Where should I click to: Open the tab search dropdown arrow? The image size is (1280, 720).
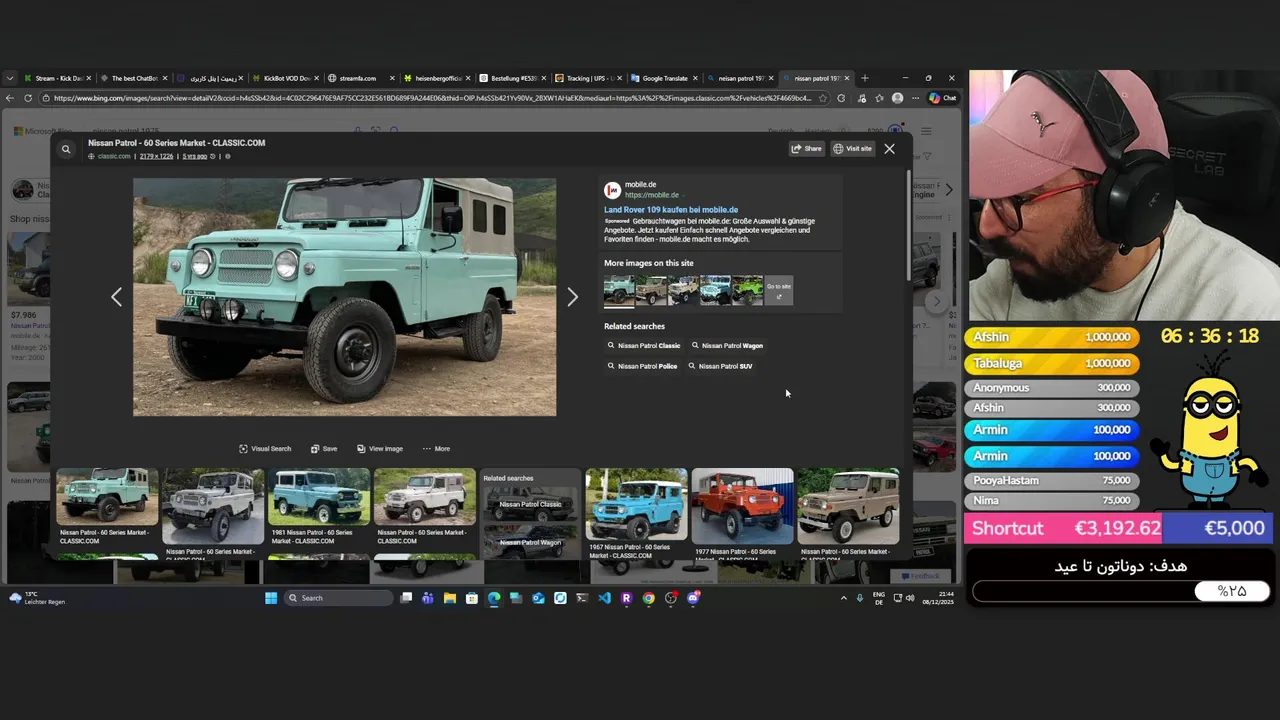click(10, 78)
